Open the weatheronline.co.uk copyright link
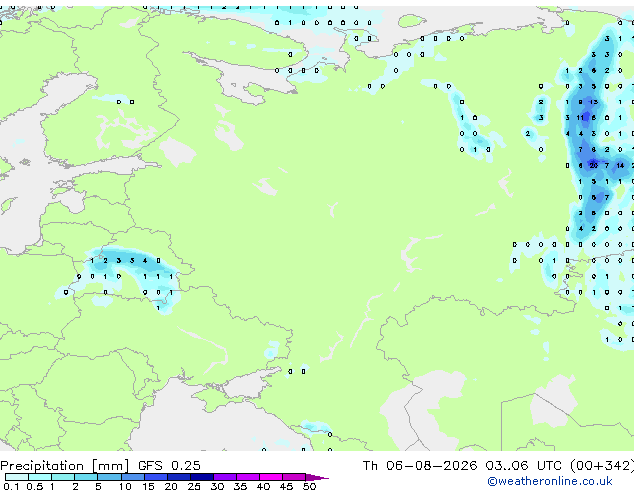Image resolution: width=634 pixels, height=490 pixels. [x=549, y=481]
